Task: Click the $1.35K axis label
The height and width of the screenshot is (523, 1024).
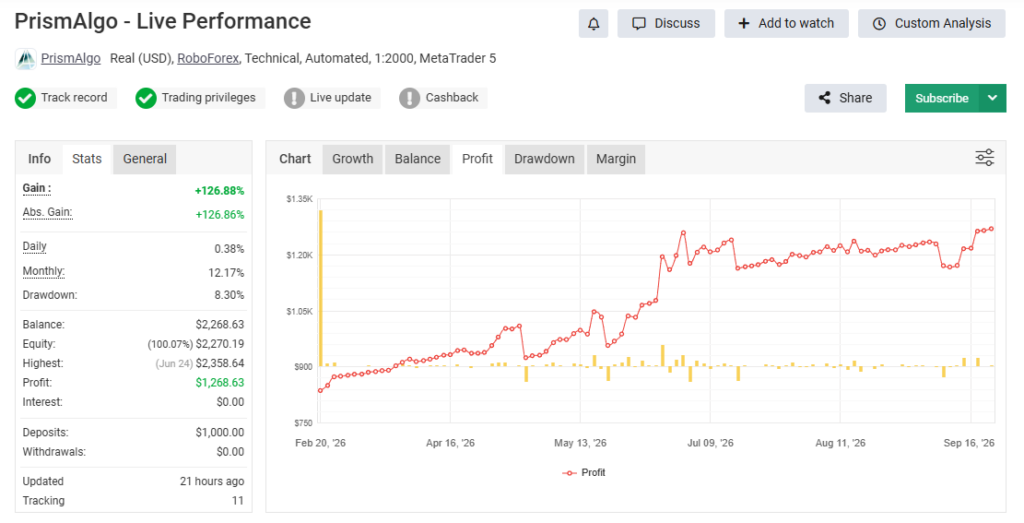Action: (299, 199)
